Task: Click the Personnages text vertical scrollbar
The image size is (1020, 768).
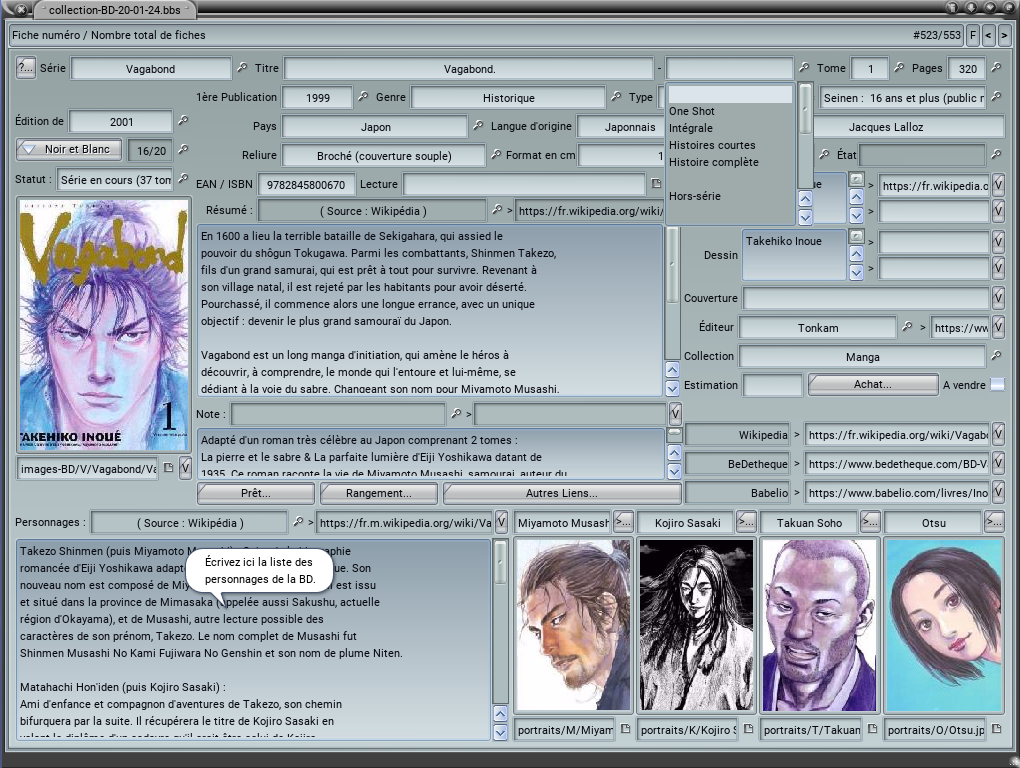Action: coord(500,621)
